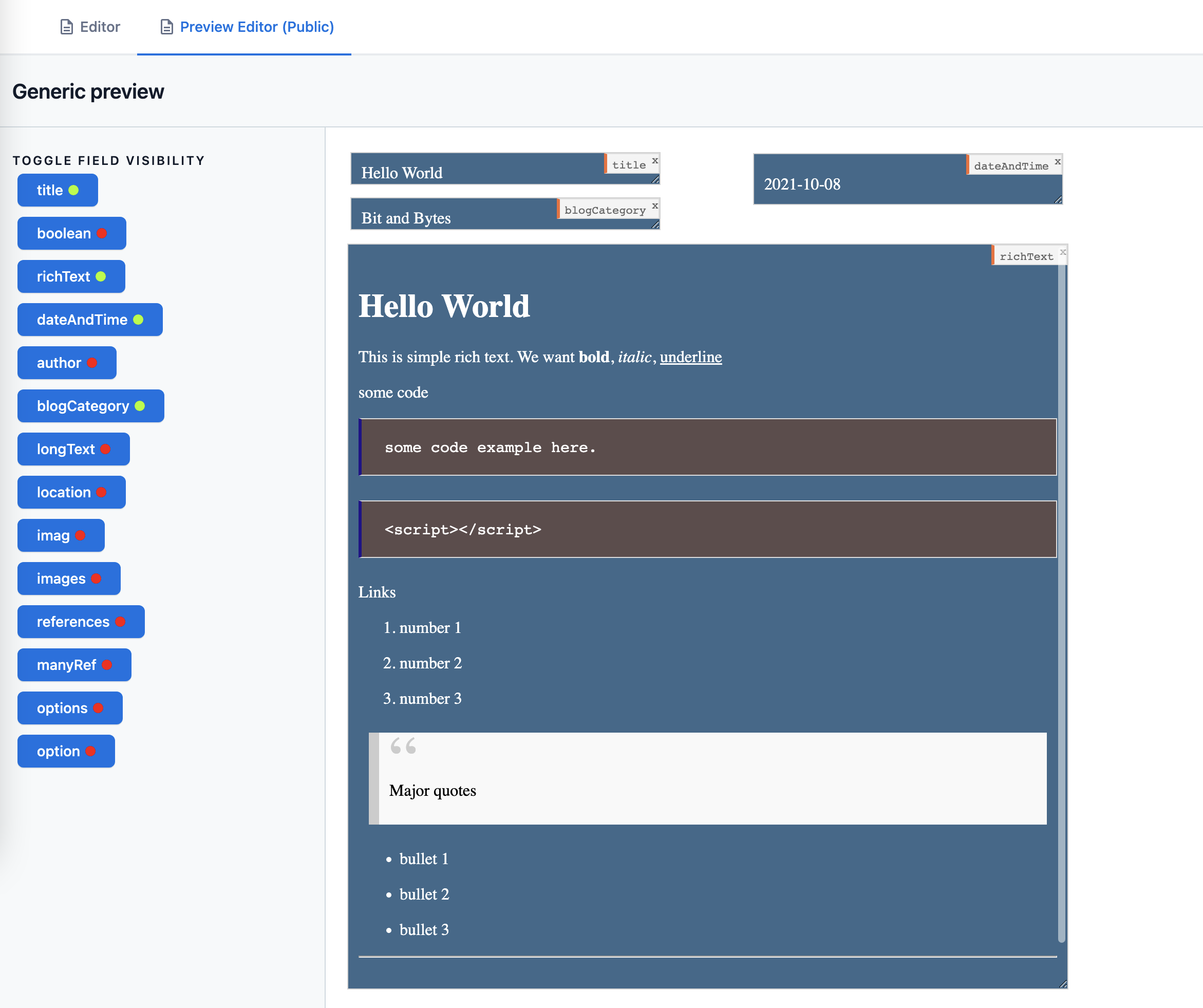Click resize handle of dateAndTime box

click(x=1058, y=199)
